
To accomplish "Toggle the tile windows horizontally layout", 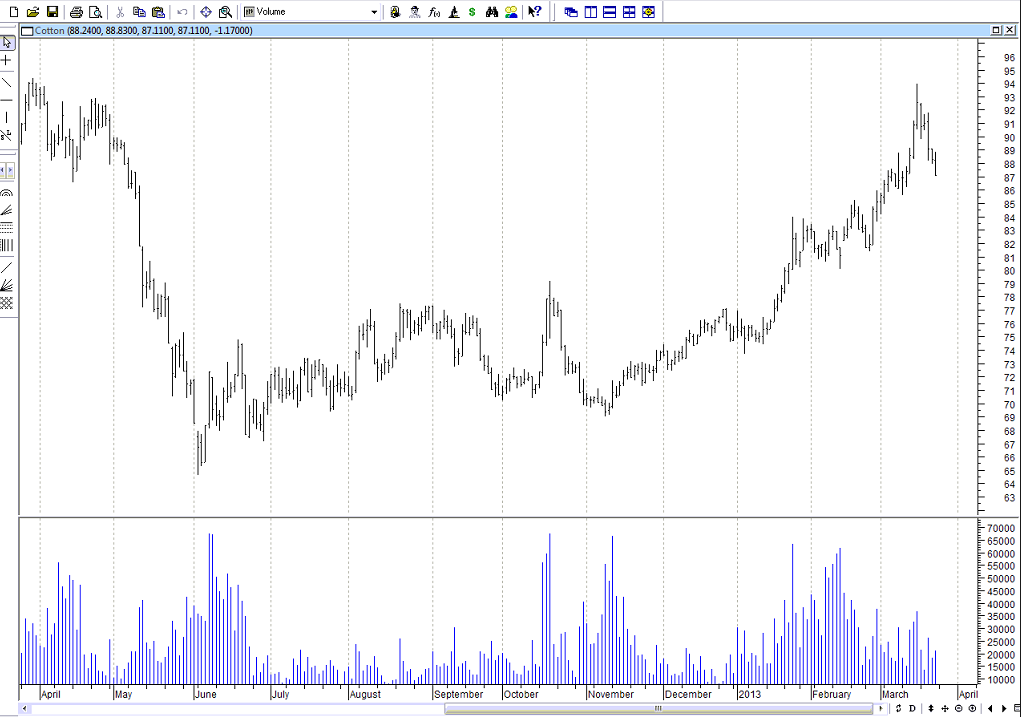I will coord(609,12).
